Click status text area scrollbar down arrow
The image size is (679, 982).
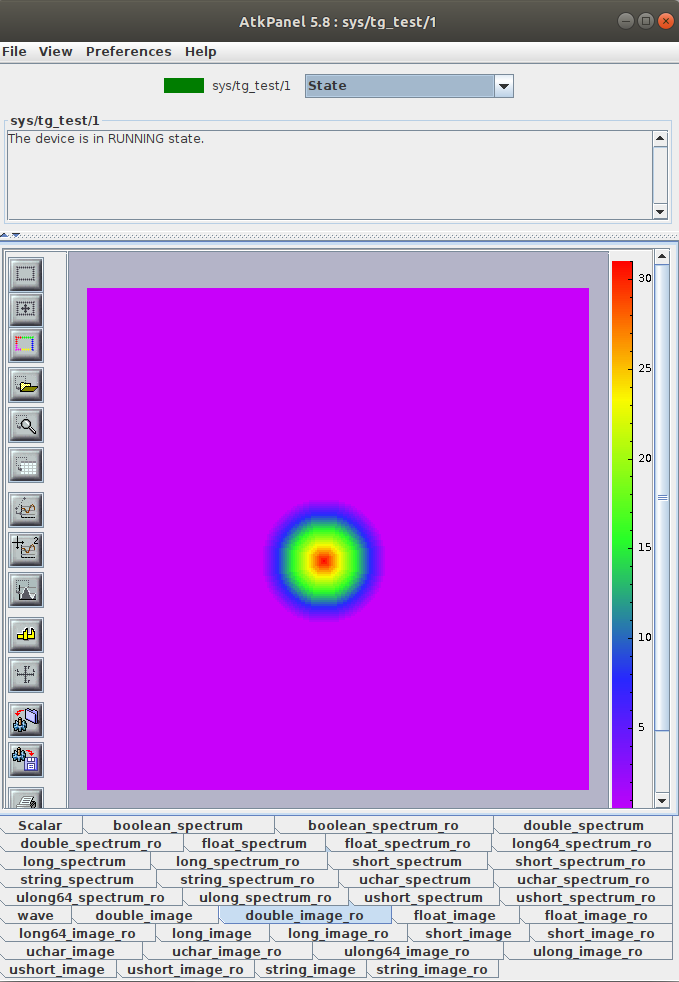tap(660, 212)
